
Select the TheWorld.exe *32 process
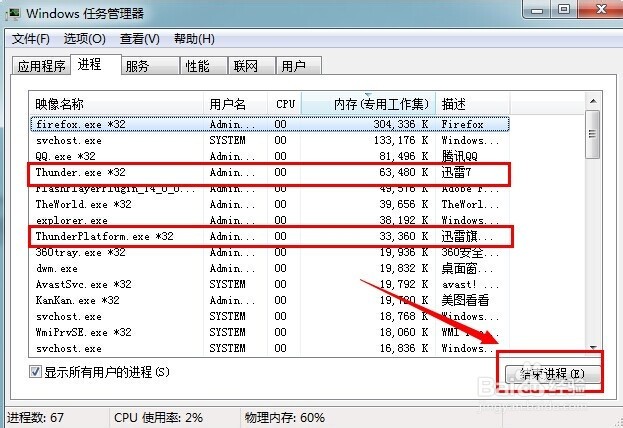pyautogui.click(x=270, y=204)
